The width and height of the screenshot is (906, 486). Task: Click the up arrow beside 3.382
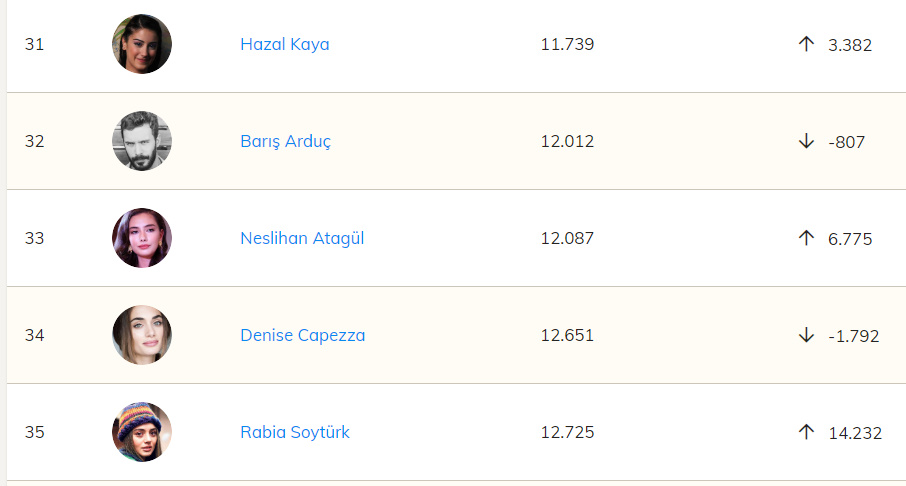pos(806,44)
